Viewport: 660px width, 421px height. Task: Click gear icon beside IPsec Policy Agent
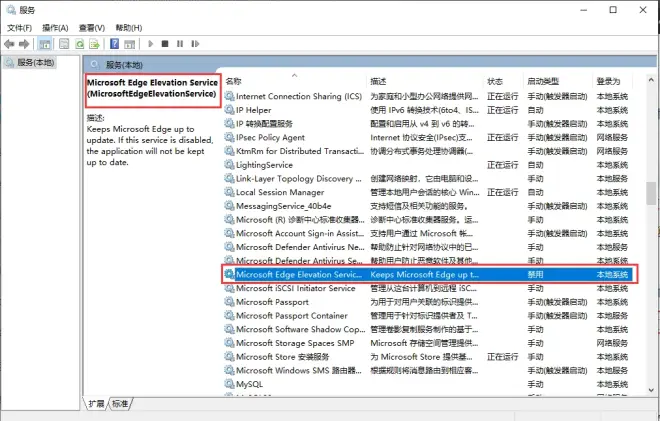(229, 137)
